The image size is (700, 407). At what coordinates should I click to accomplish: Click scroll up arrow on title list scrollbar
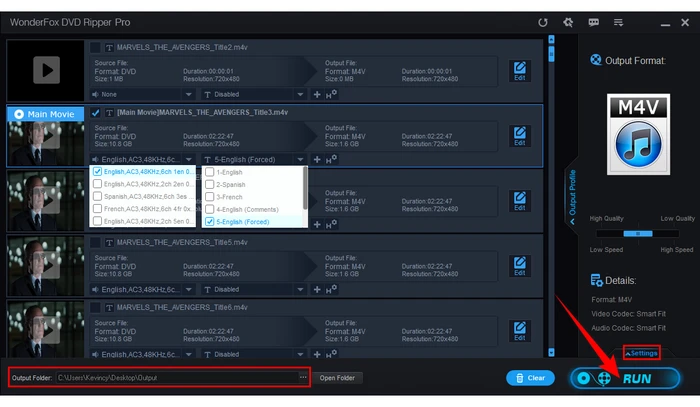tap(551, 40)
